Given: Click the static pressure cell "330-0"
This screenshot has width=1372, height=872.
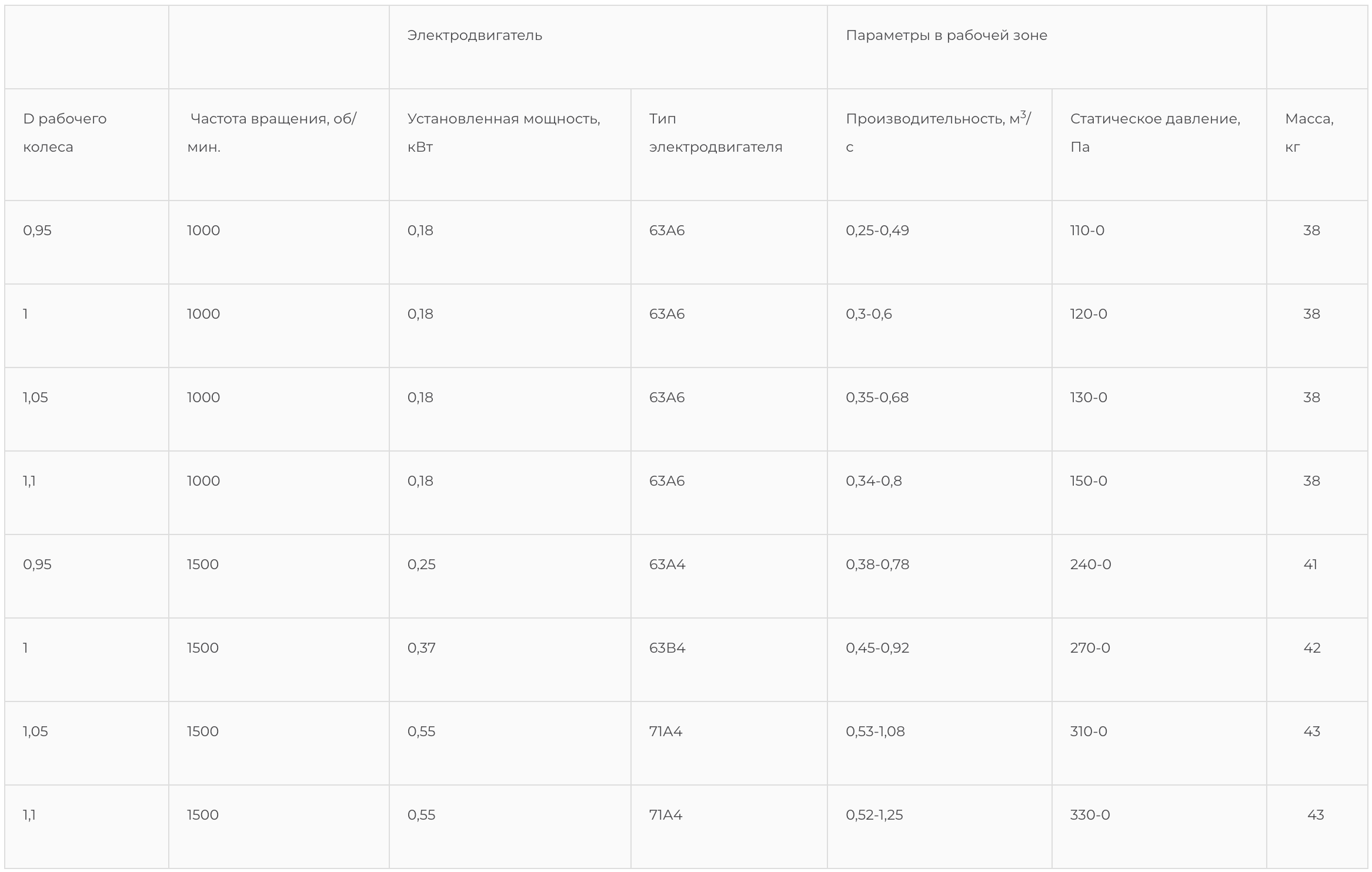Looking at the screenshot, I should tap(1090, 815).
